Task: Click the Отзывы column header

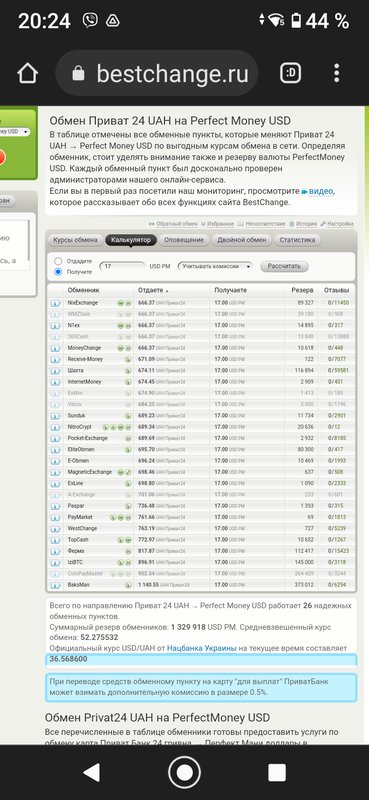Action: click(337, 290)
